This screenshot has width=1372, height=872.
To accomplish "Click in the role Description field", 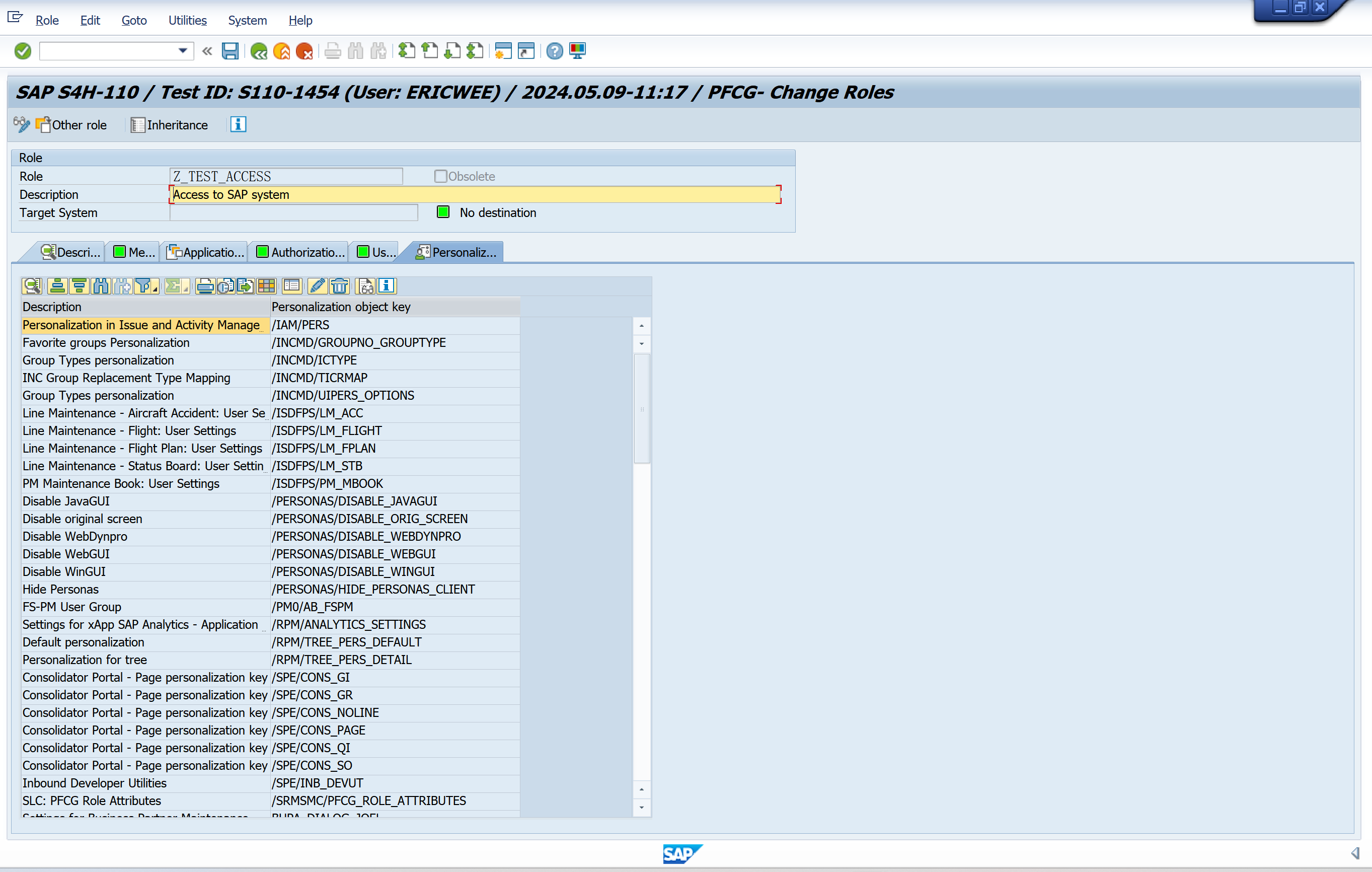I will (x=474, y=194).
